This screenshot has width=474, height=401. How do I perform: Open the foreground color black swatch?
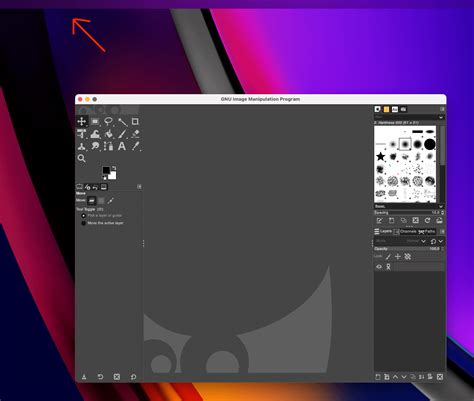pos(106,170)
